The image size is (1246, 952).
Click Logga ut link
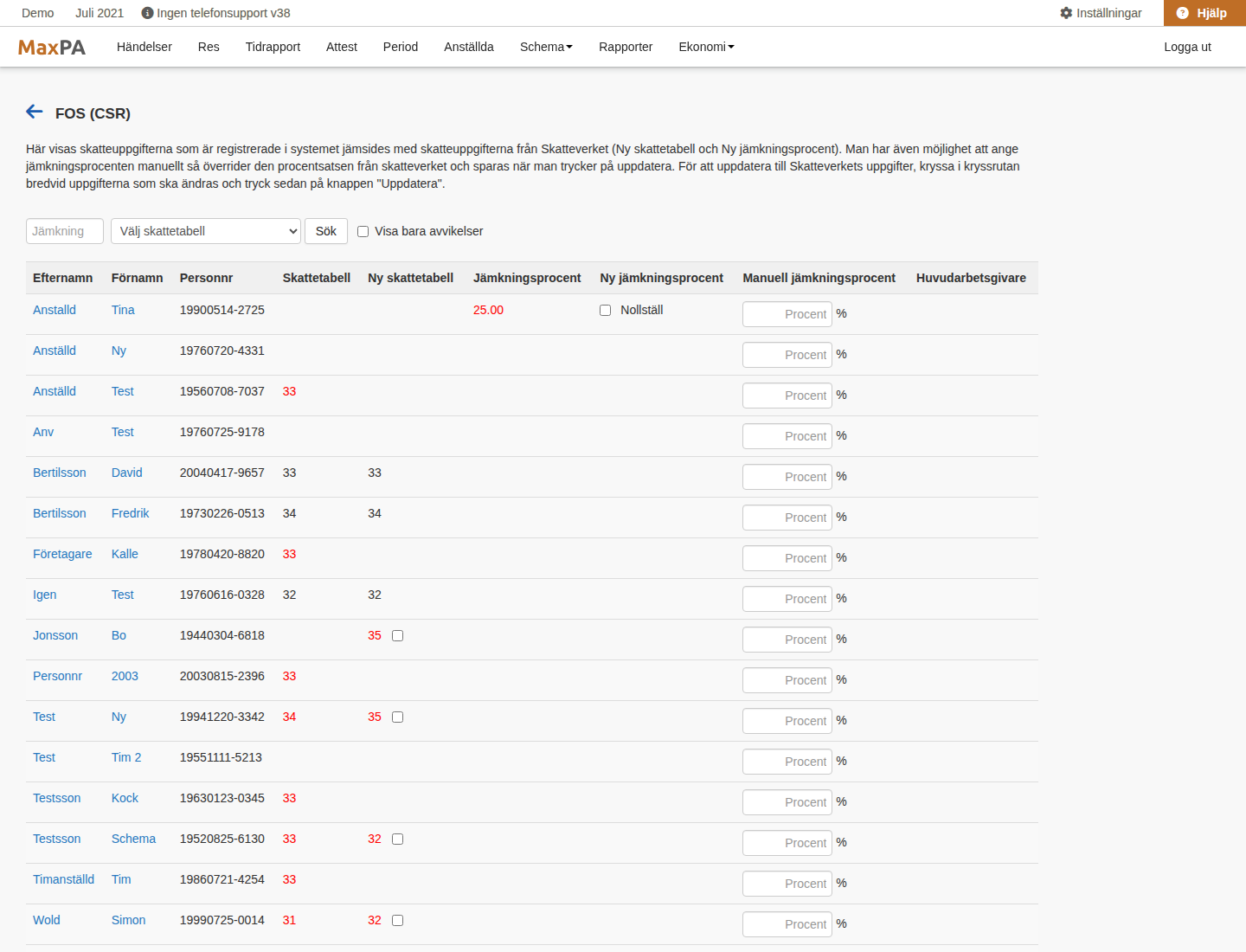pyautogui.click(x=1187, y=47)
